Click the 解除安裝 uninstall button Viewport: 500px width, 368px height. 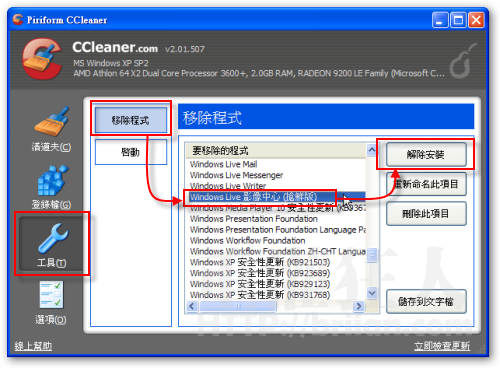tap(426, 154)
